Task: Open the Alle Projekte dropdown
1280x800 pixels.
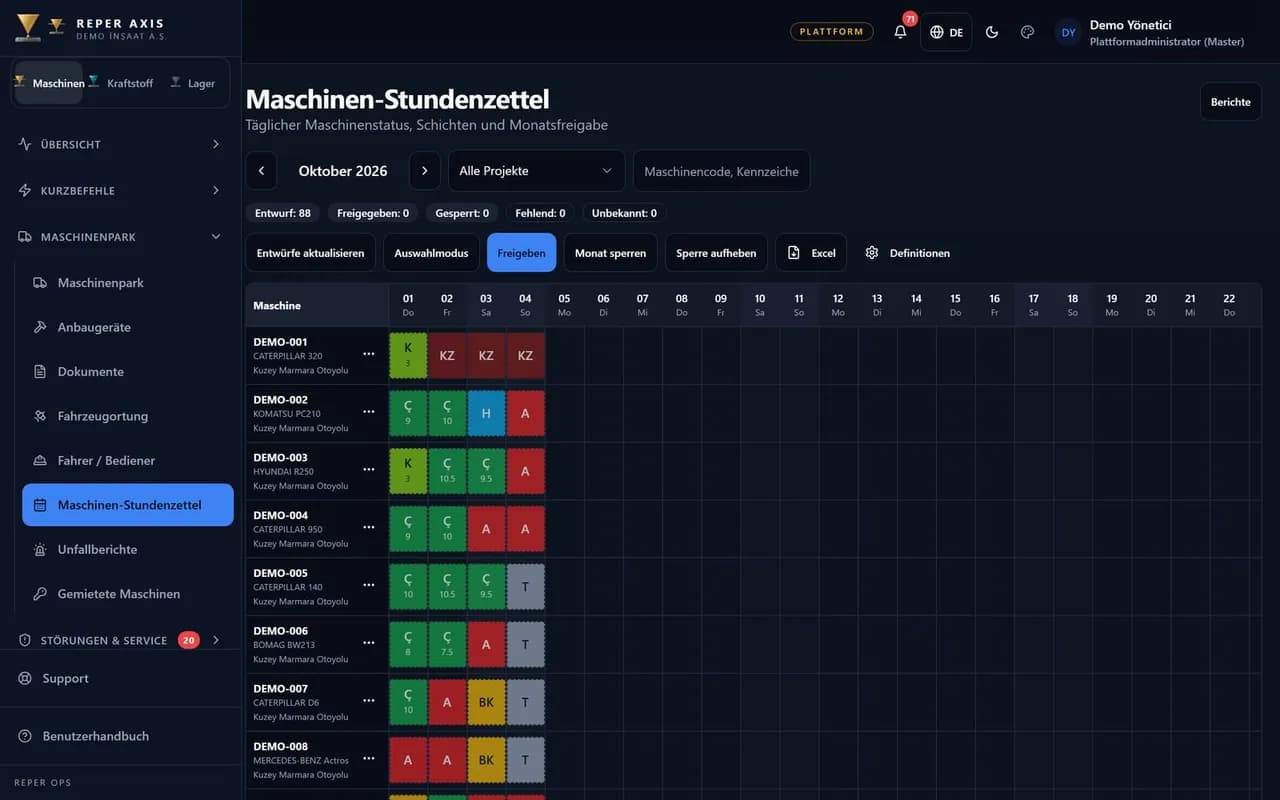Action: pyautogui.click(x=536, y=171)
